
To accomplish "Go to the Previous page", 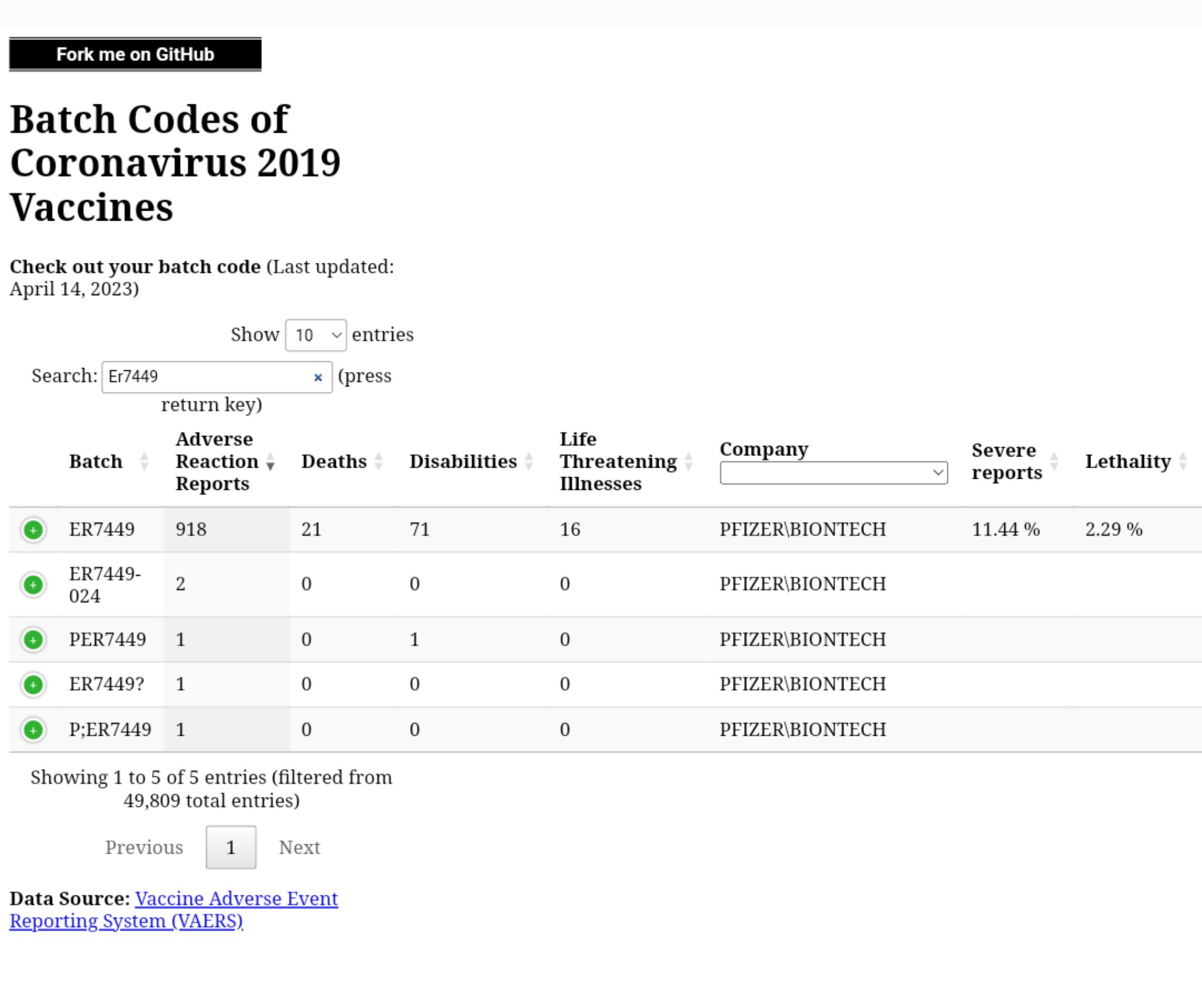I will [144, 847].
